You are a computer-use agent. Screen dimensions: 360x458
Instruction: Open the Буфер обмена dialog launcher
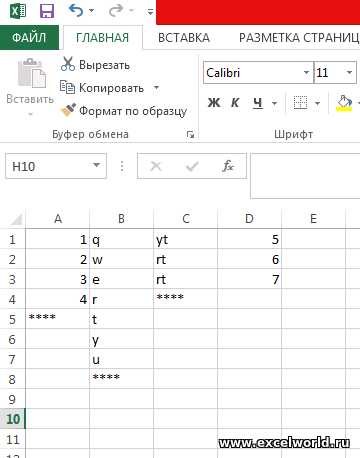(x=190, y=135)
